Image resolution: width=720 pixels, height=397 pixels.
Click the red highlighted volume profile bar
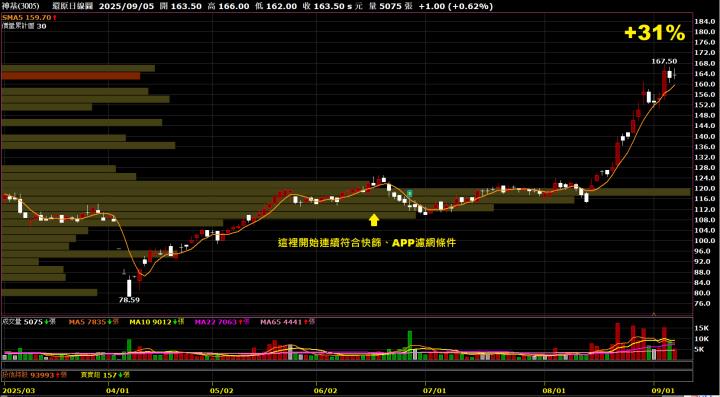coord(71,76)
